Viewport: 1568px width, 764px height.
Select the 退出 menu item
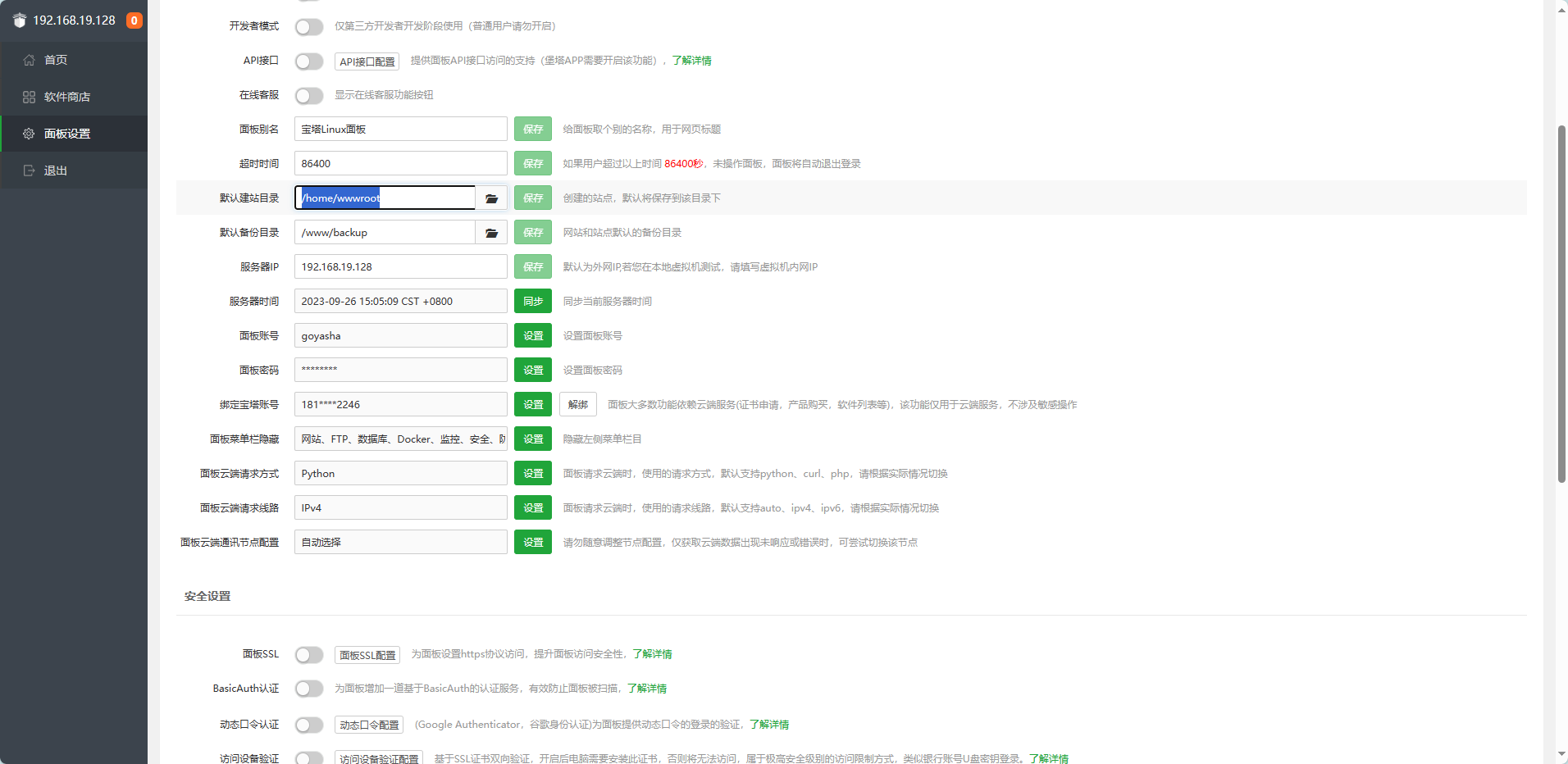coord(56,171)
